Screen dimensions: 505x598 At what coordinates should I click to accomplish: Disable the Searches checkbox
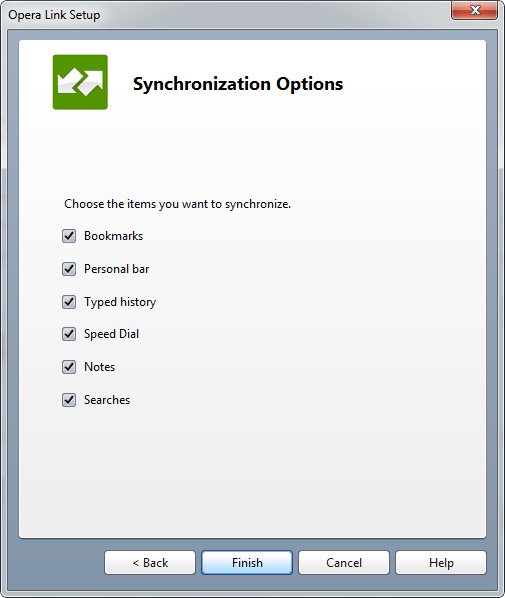(69, 400)
